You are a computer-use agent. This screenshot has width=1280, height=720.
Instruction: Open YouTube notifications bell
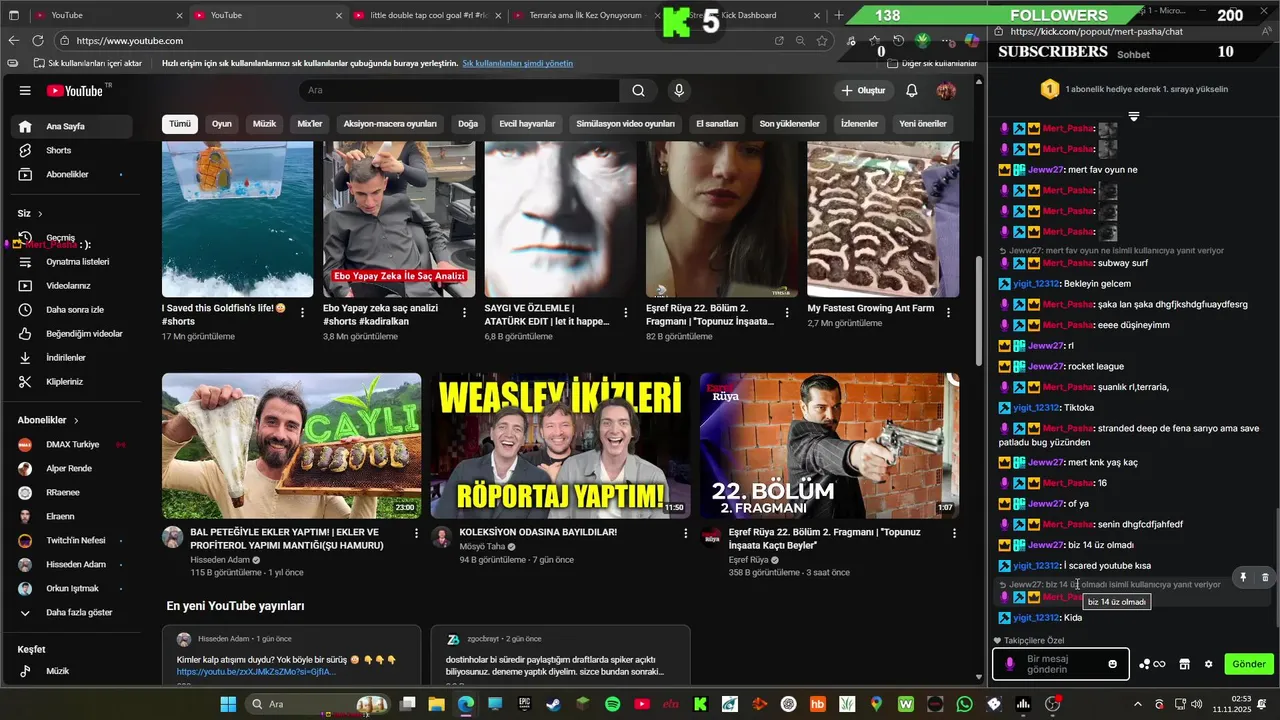pyautogui.click(x=912, y=91)
